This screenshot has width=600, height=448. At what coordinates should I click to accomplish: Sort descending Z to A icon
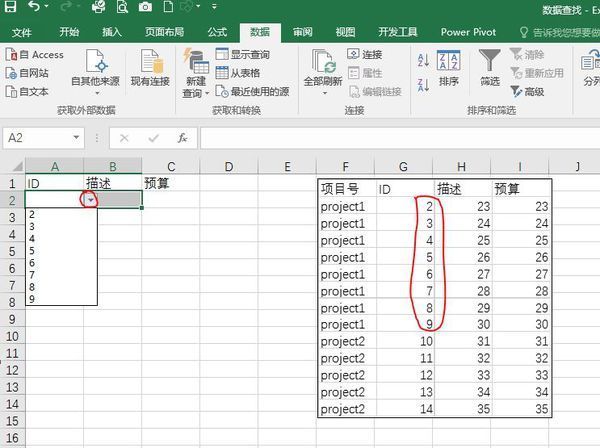(x=423, y=85)
